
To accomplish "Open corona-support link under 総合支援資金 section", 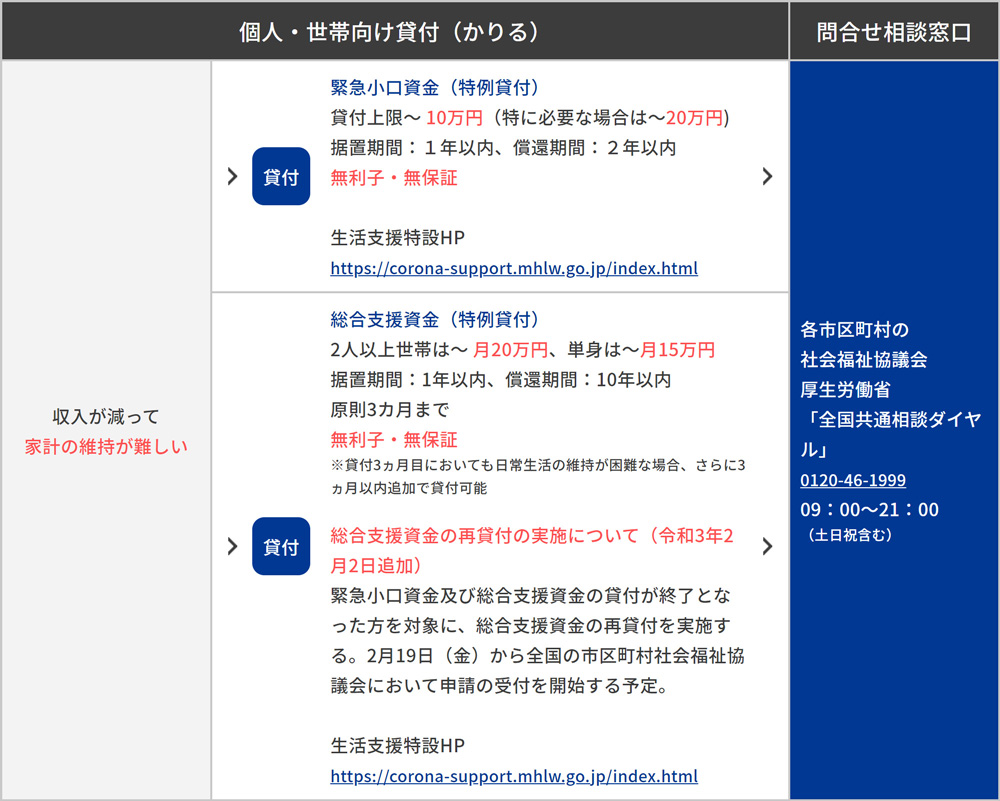I will pos(514,776).
